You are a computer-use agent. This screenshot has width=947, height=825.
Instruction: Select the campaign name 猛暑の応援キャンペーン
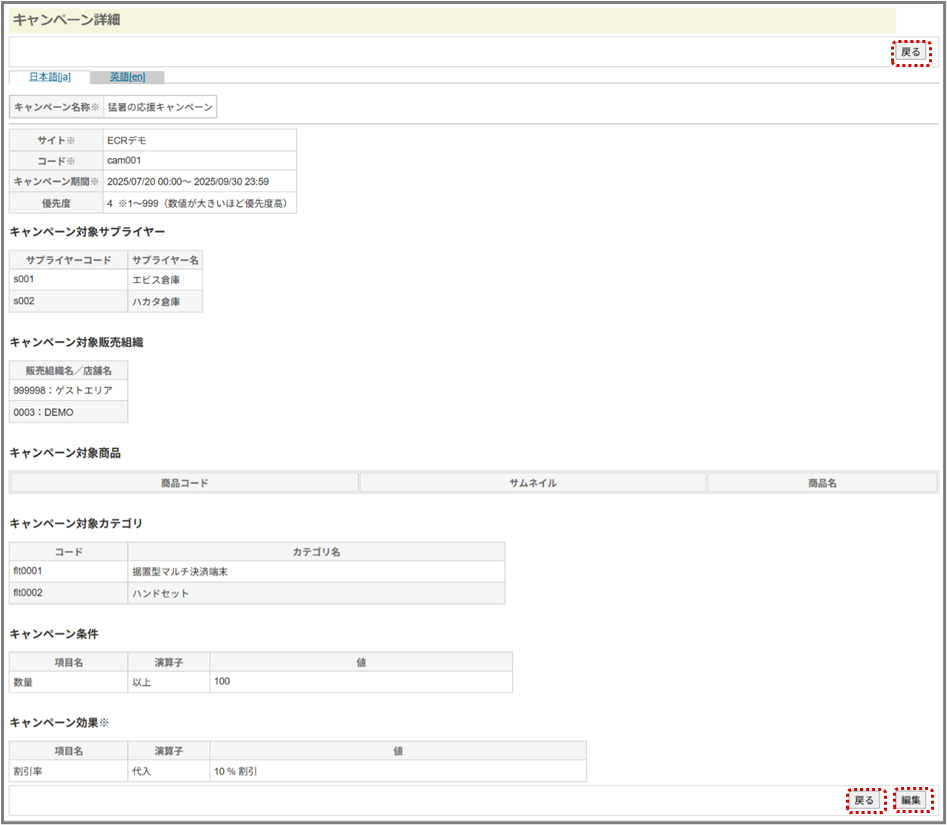pyautogui.click(x=159, y=107)
